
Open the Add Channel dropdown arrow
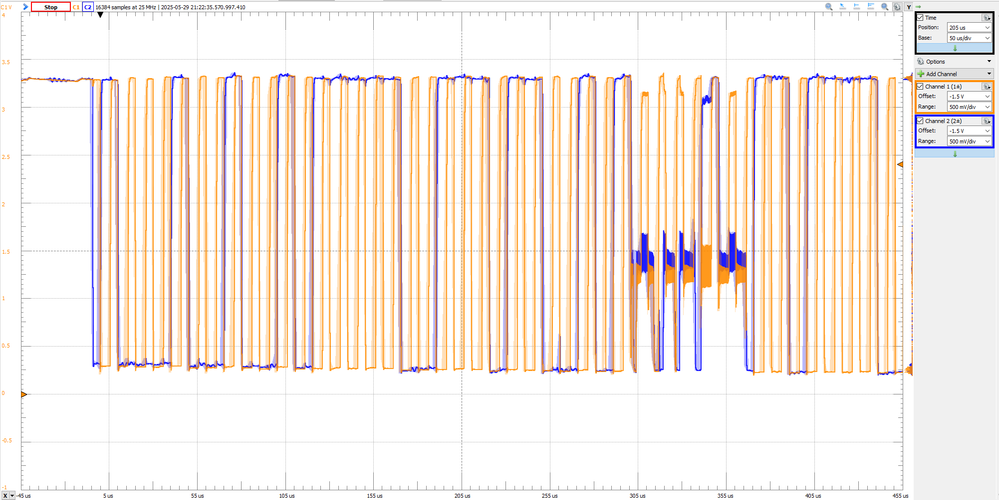(x=989, y=74)
